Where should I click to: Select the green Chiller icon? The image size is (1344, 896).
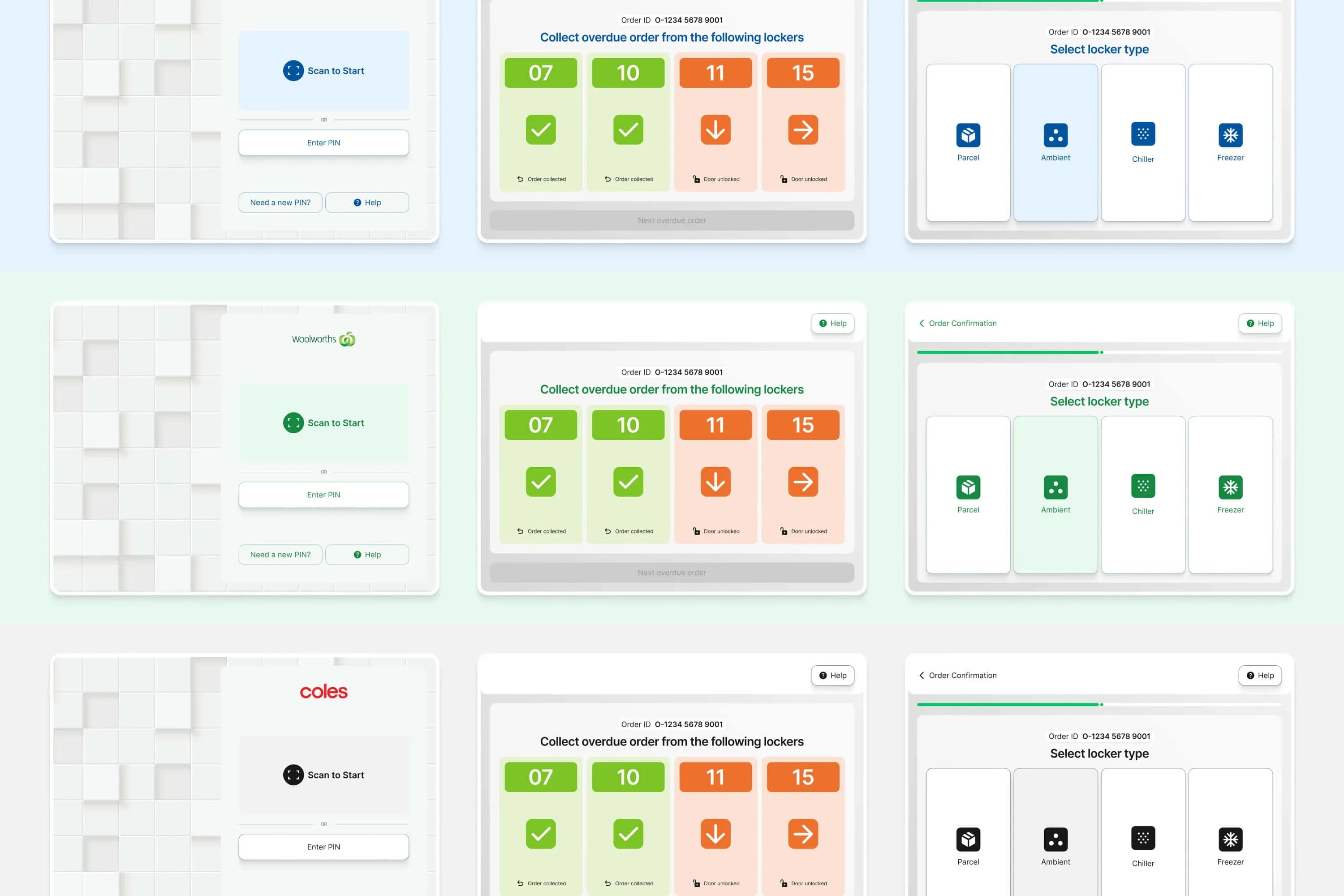coord(1143,486)
